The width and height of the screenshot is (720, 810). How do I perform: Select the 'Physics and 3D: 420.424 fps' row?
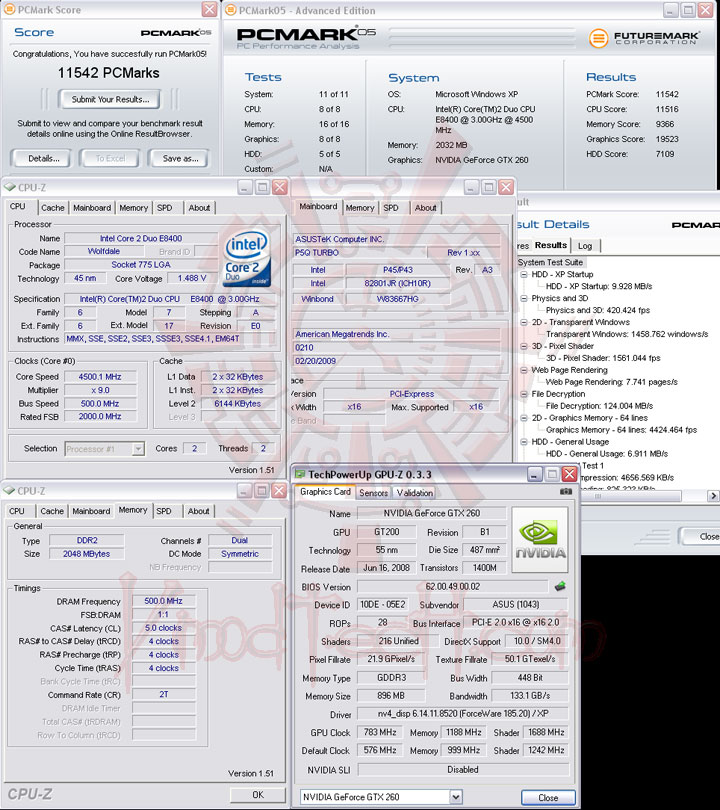[598, 310]
